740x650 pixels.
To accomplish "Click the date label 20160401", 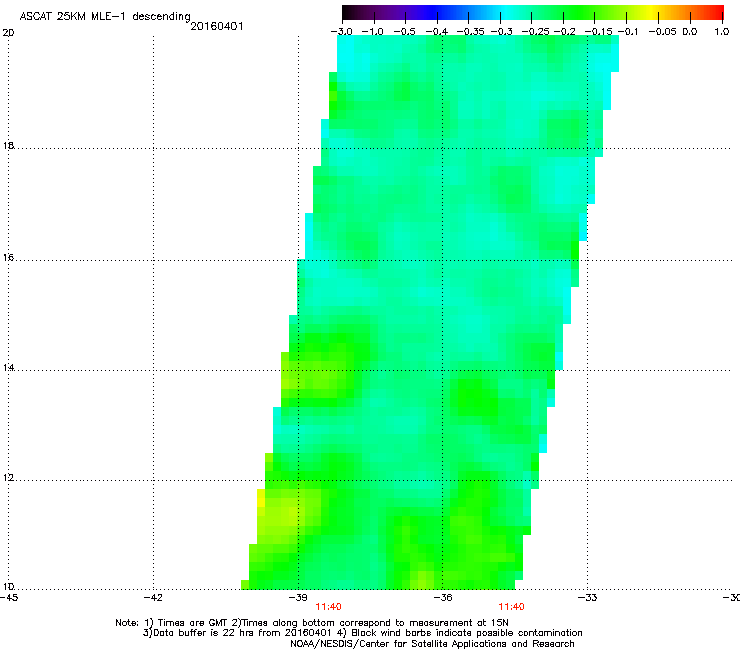I will coord(217,26).
